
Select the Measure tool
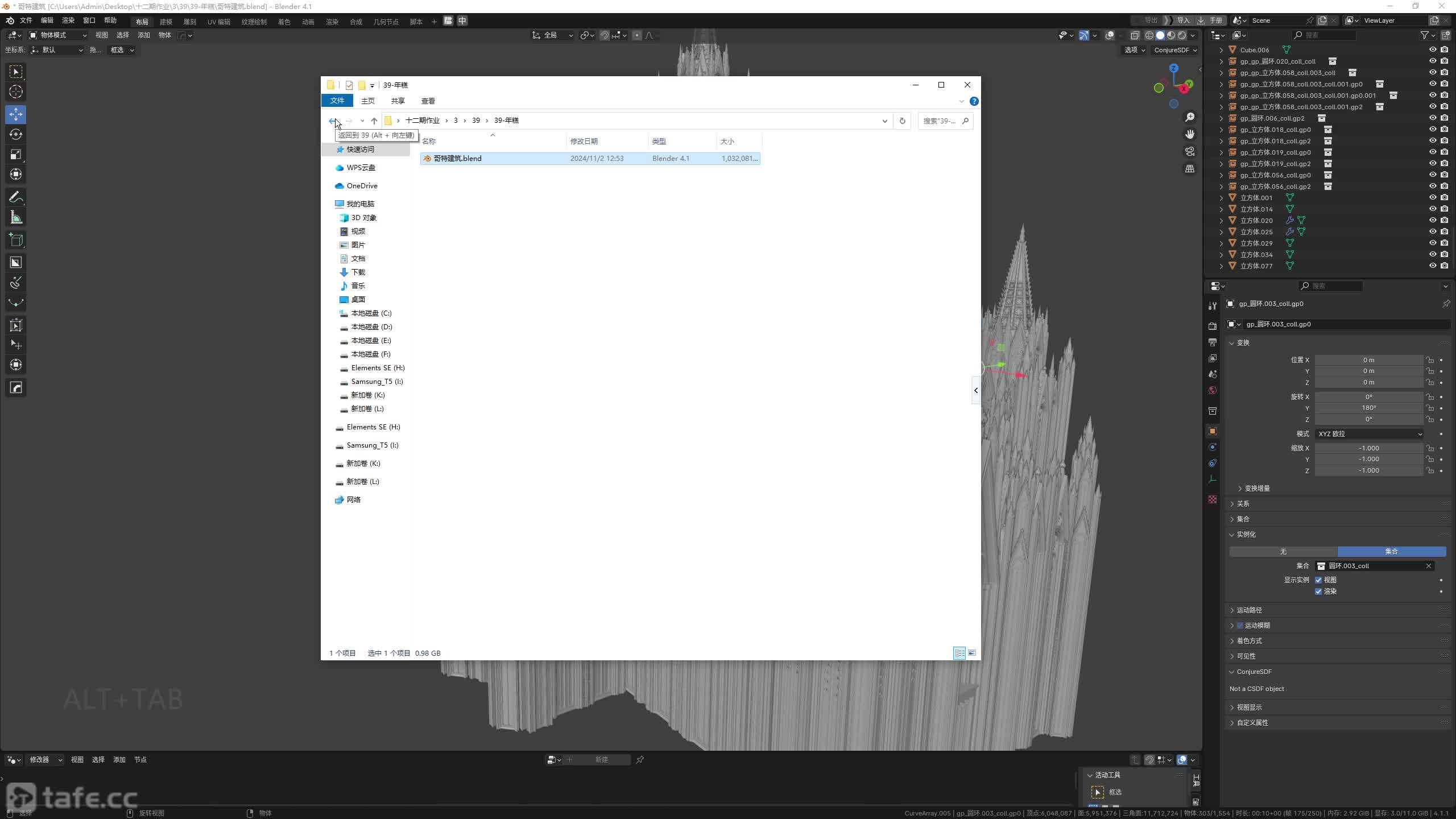click(16, 217)
